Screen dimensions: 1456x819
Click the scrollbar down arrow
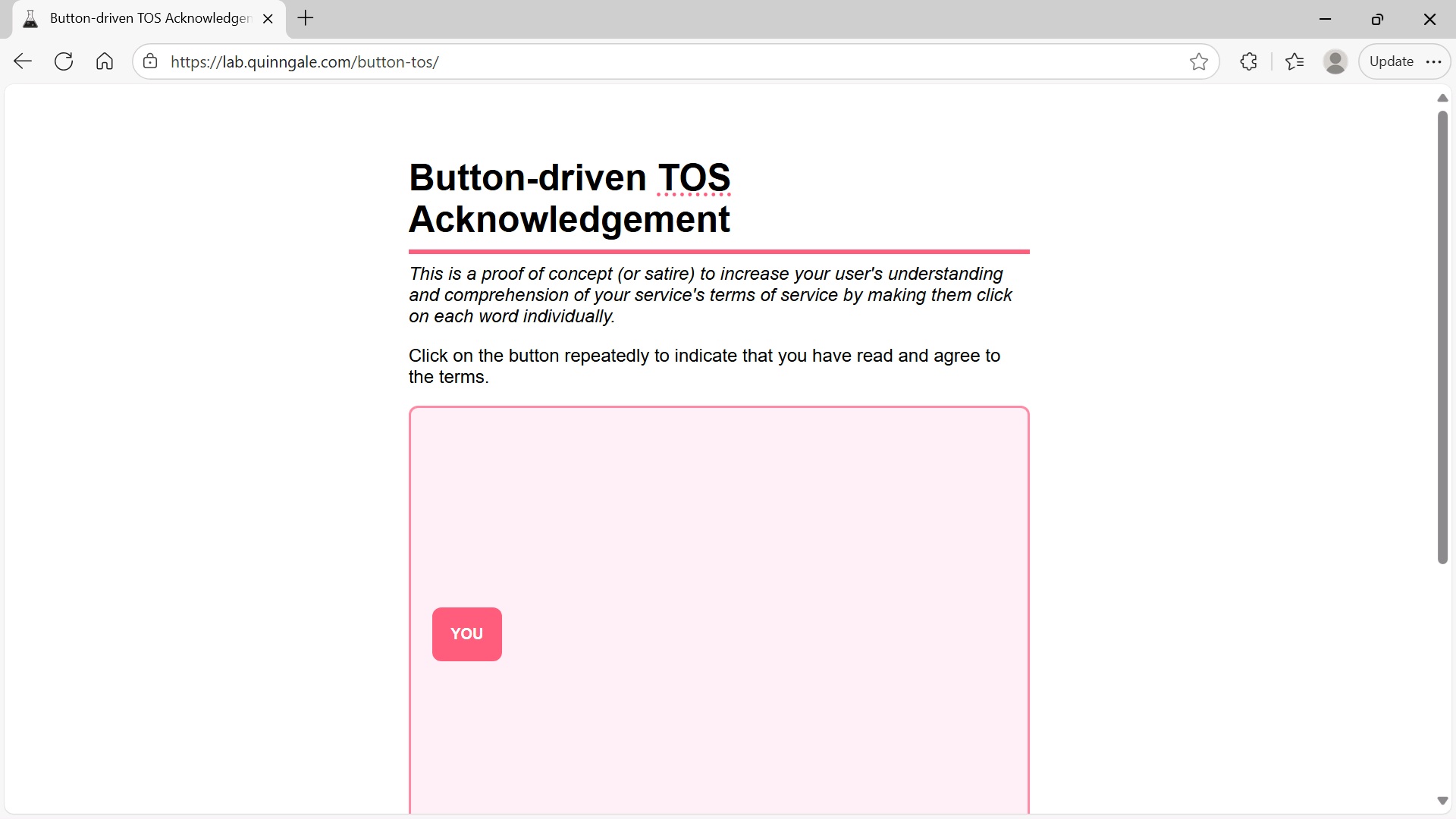(x=1442, y=801)
